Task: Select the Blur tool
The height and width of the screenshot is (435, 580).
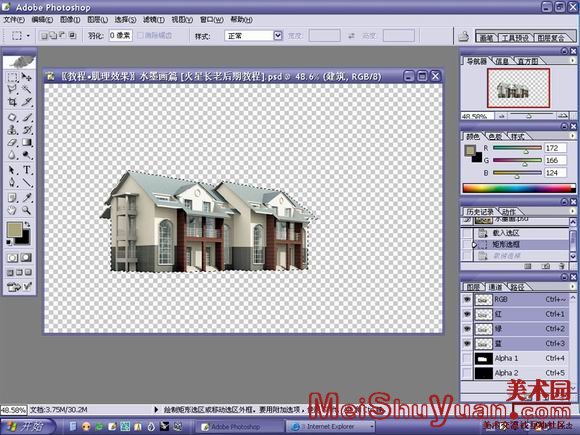Action: click(12, 155)
